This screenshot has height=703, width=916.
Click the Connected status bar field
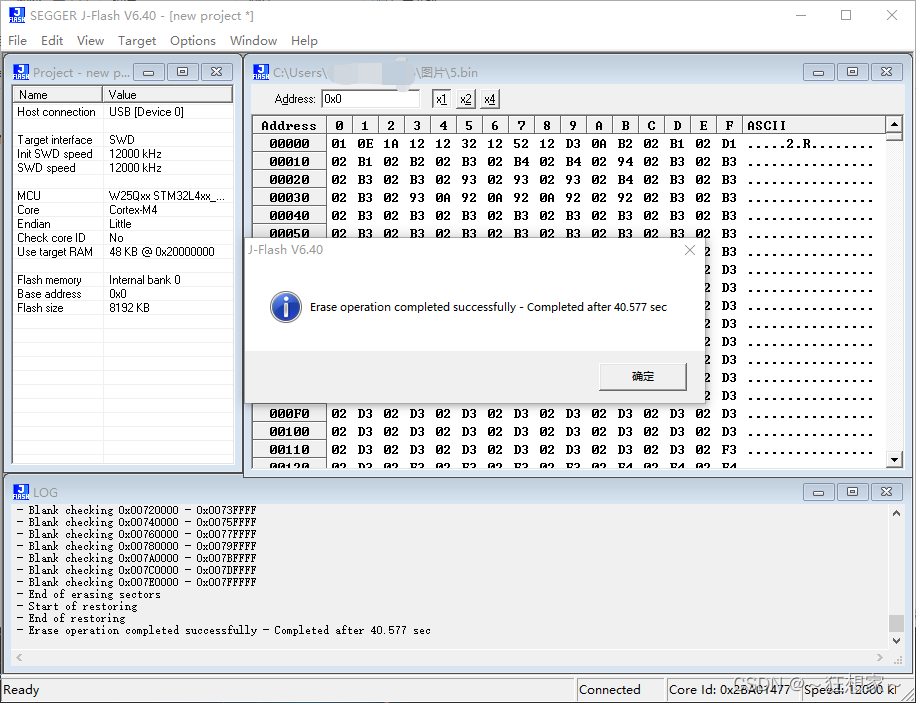(x=621, y=690)
